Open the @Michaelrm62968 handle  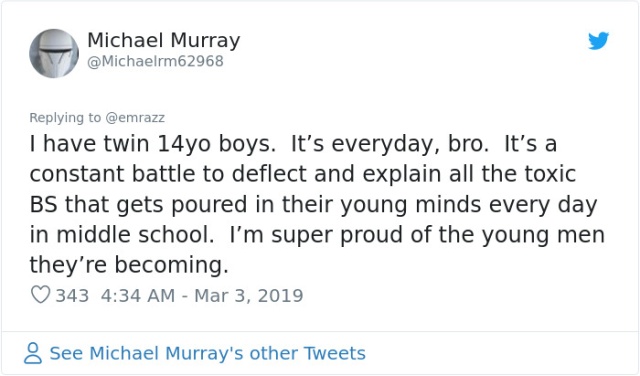click(156, 61)
